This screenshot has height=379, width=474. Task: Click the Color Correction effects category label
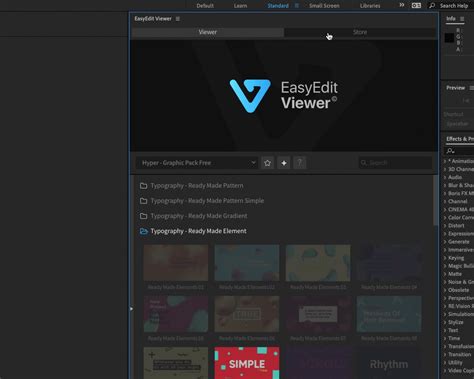[461, 218]
